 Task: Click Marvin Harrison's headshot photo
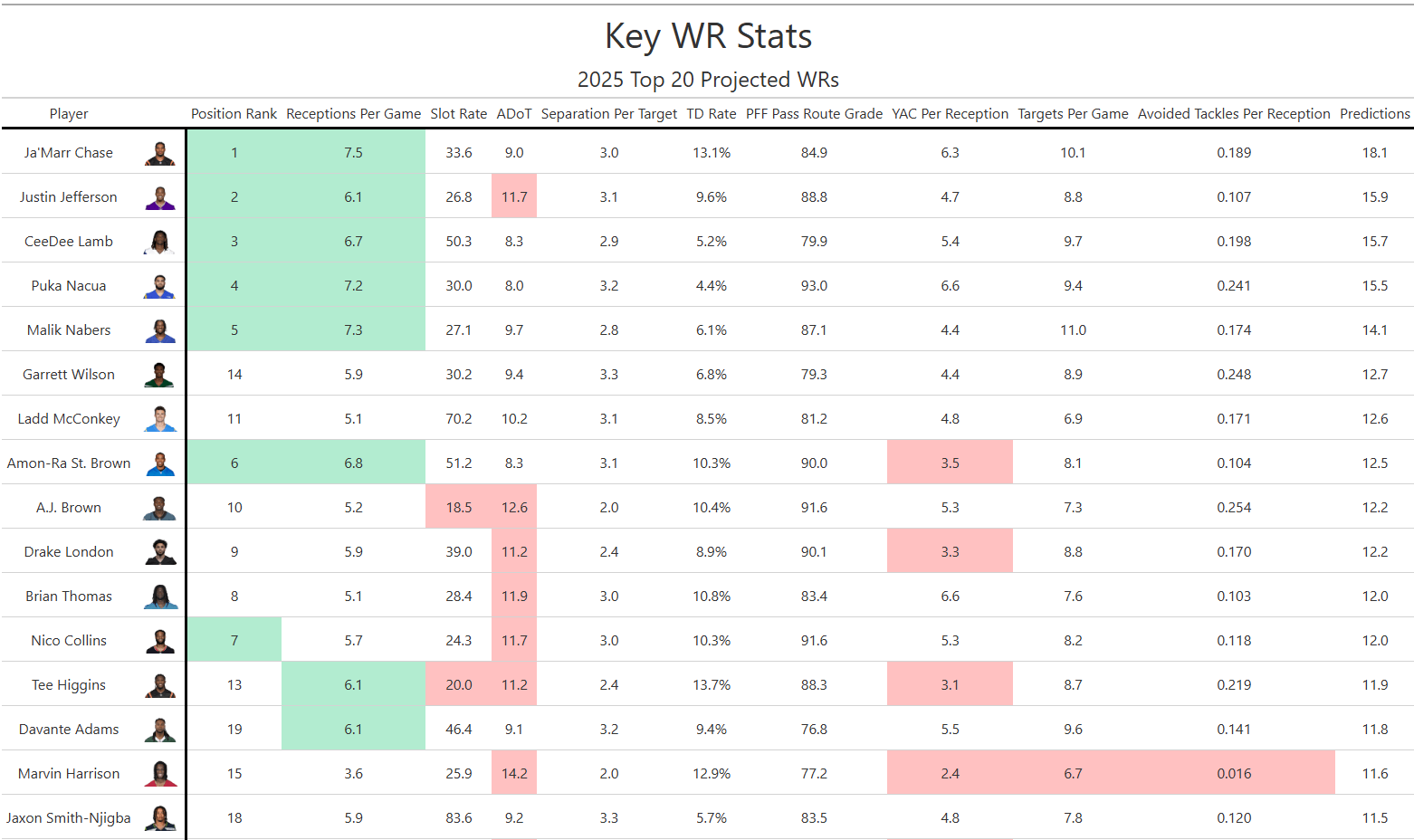160,774
